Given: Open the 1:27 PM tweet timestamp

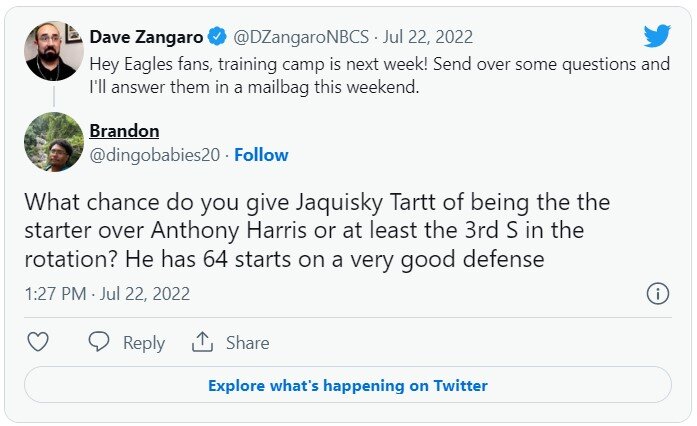Looking at the screenshot, I should [x=107, y=294].
